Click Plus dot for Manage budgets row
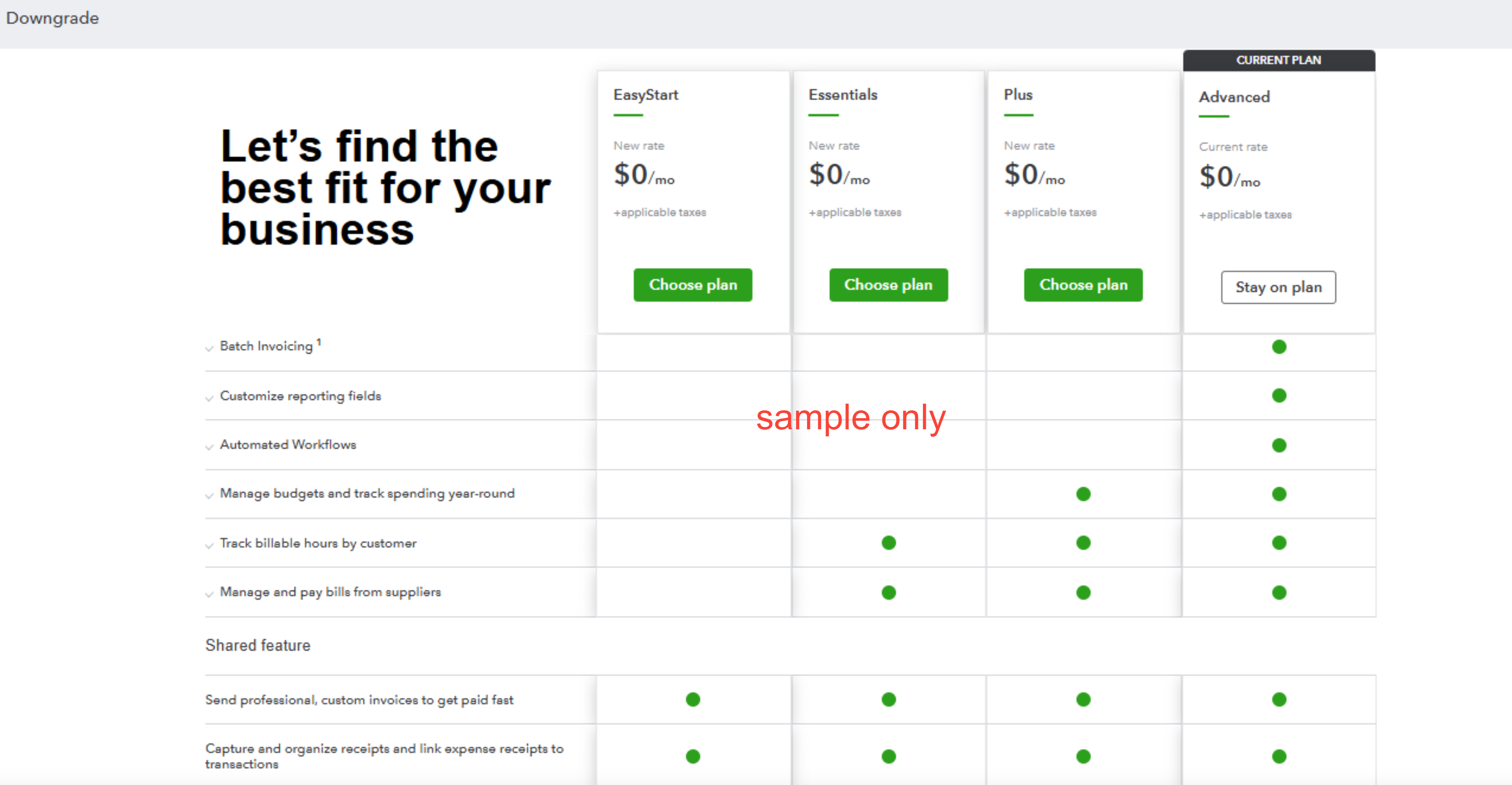Image resolution: width=1512 pixels, height=785 pixels. [1083, 494]
